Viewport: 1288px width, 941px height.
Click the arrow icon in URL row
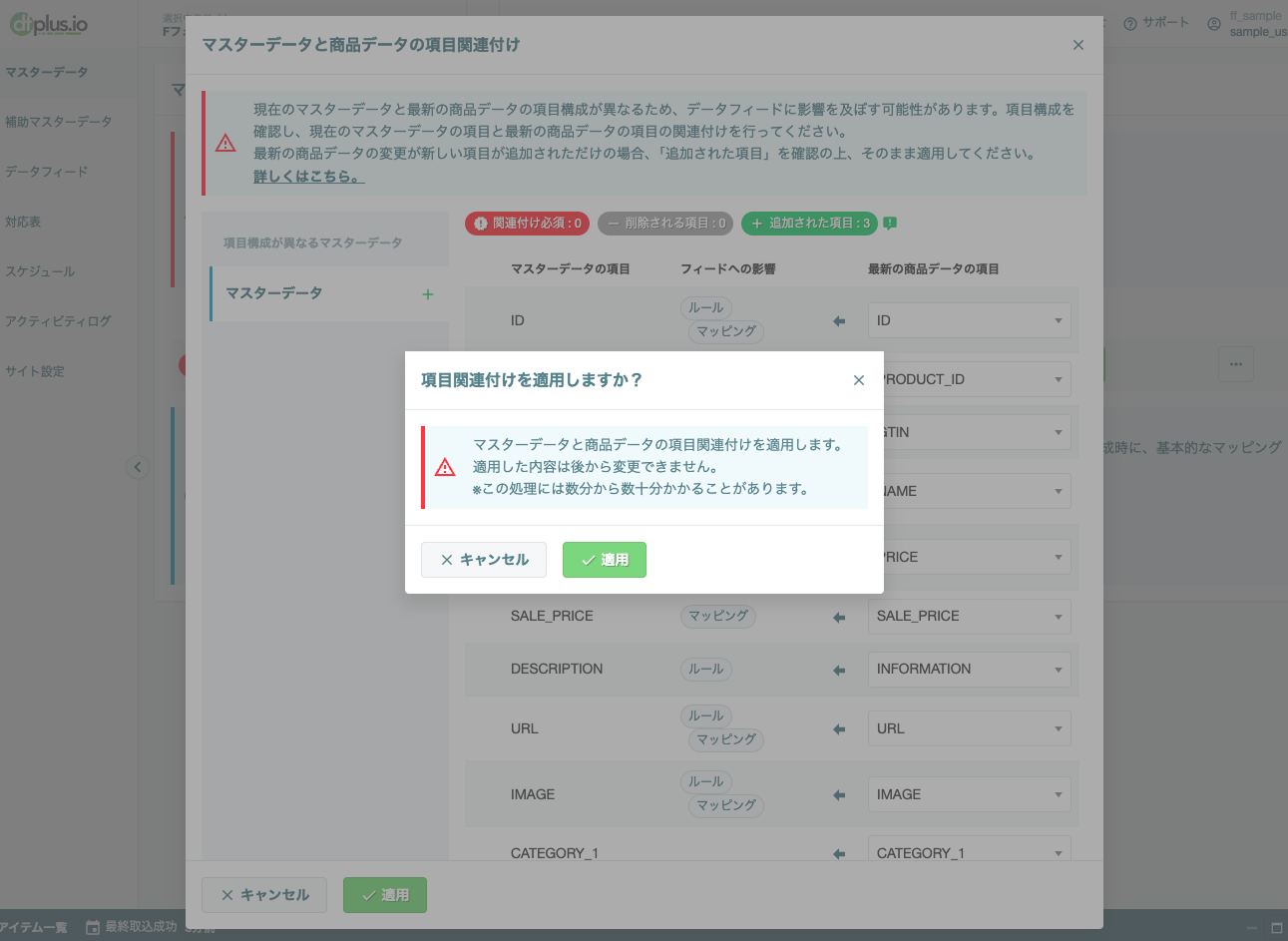coord(839,729)
